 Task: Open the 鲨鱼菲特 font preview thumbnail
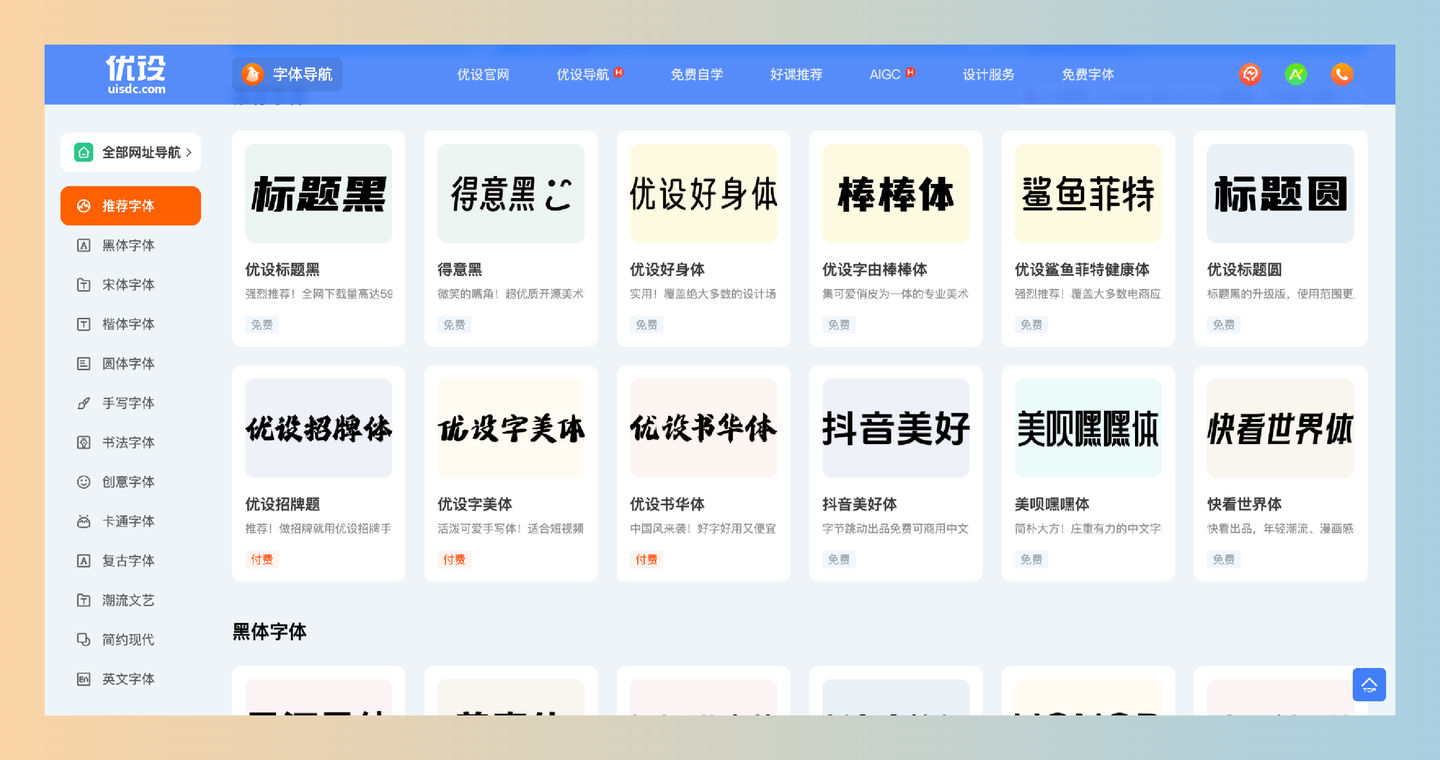point(1088,193)
